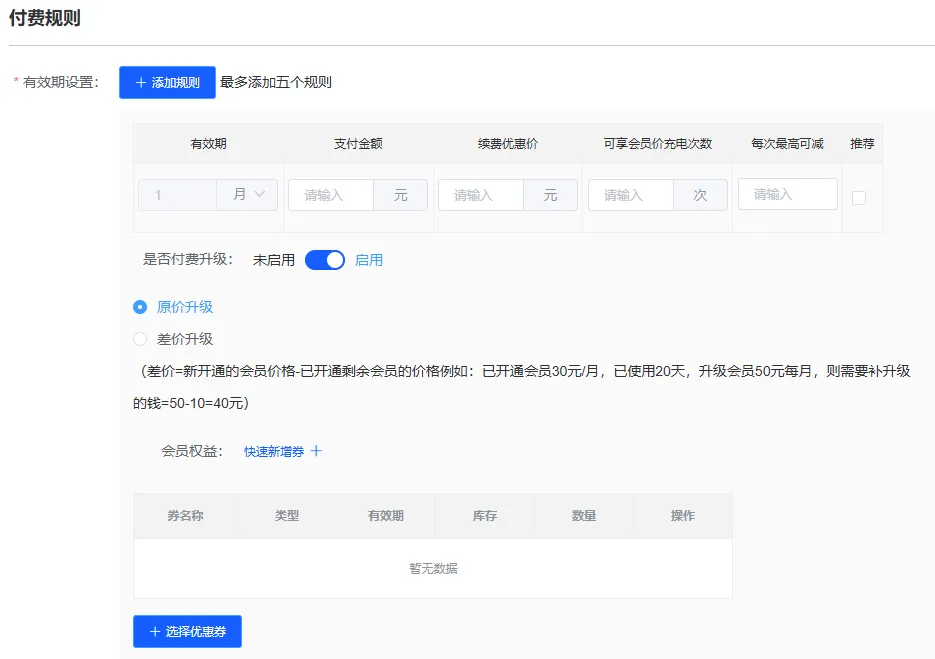Open the validity unit dropdown showing 月
Viewport: 935px width, 659px height.
248,195
